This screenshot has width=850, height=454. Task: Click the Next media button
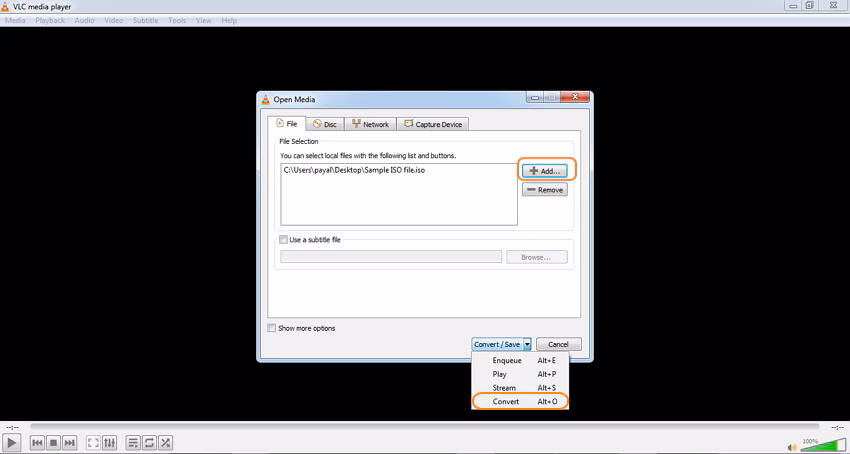(69, 443)
